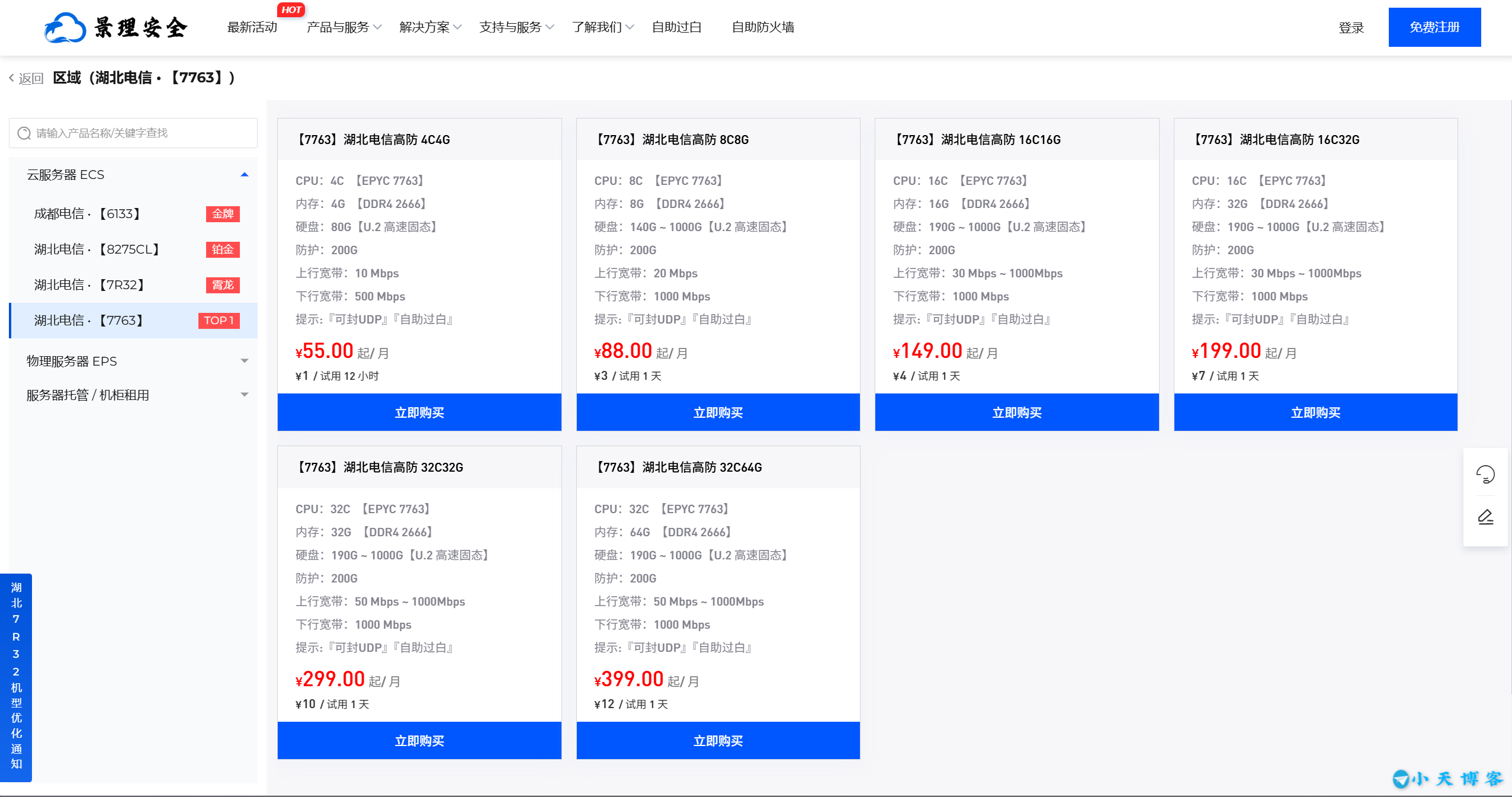Click card title 【7763】湖北电信高防 4C4G

[x=373, y=140]
